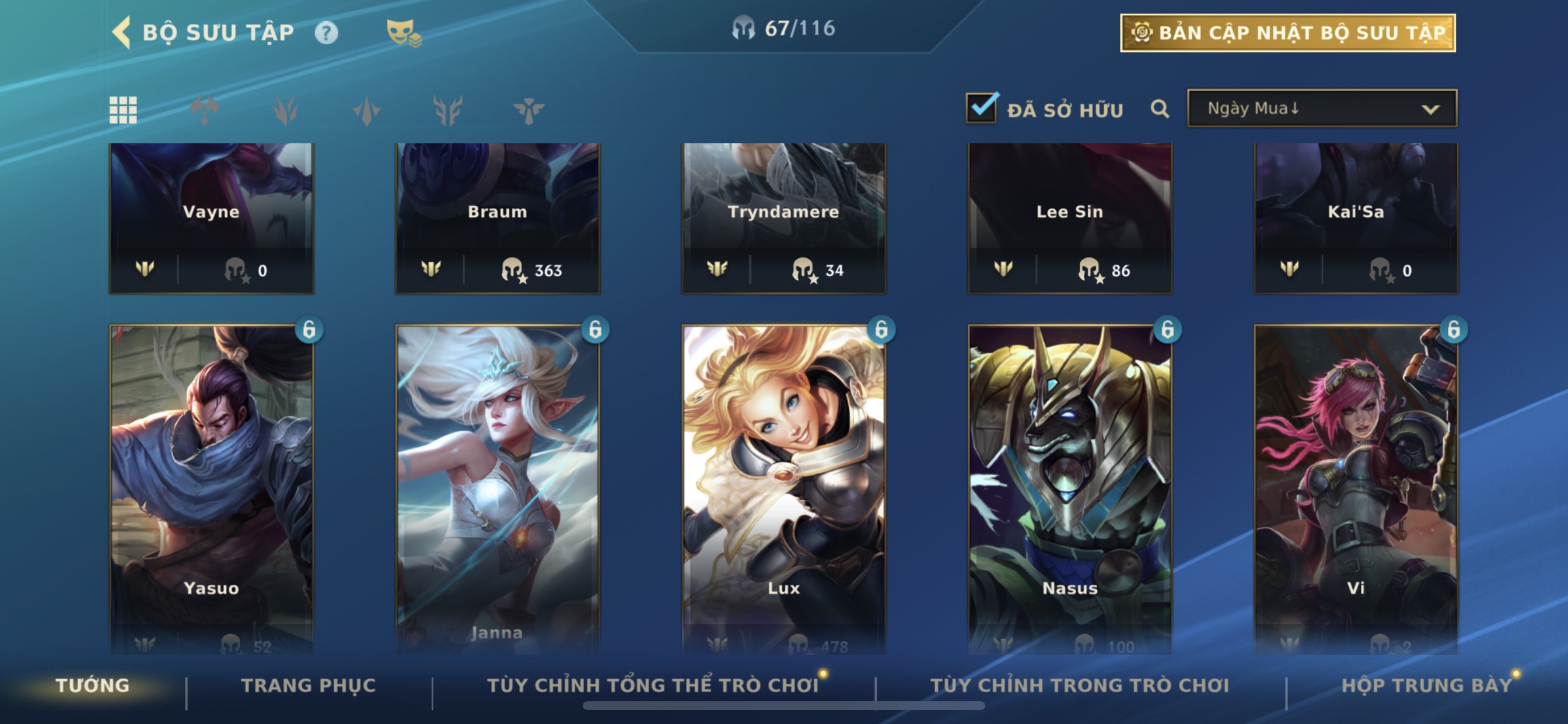Open champion search with the magnifier icon
The height and width of the screenshot is (724, 1568).
pyautogui.click(x=1160, y=110)
